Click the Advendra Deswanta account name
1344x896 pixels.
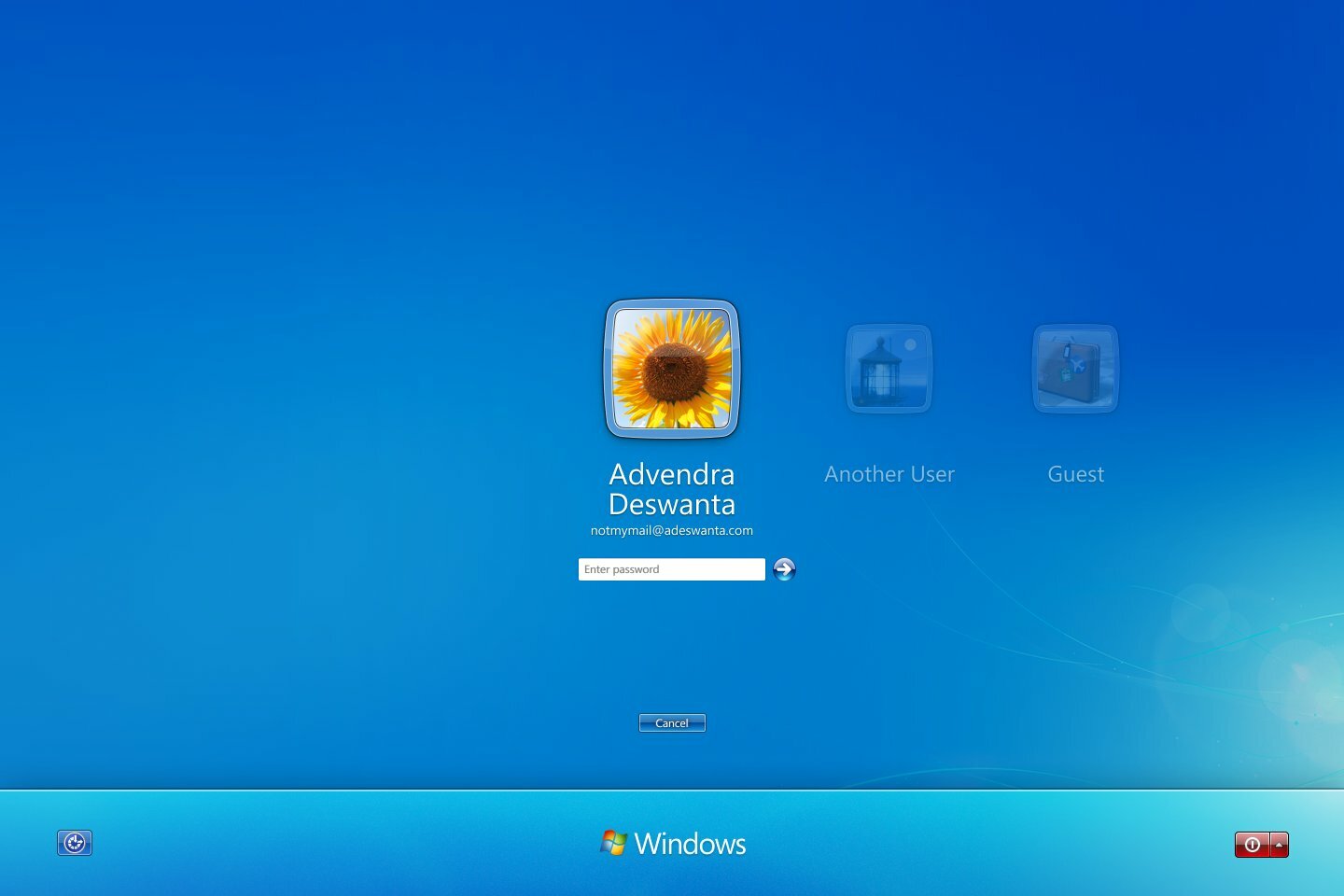click(672, 489)
